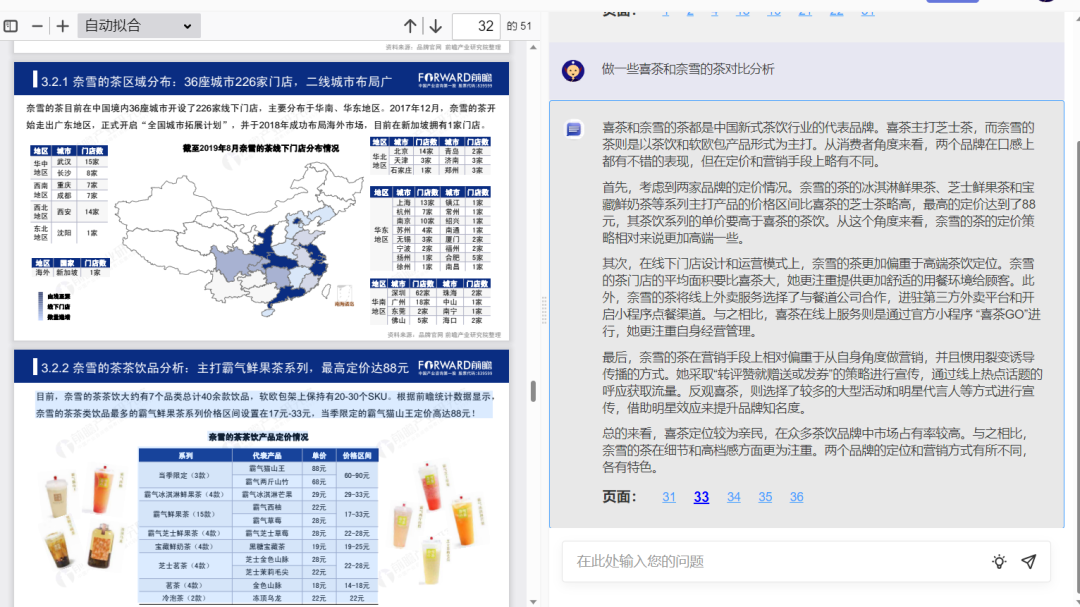Open page 36 reference link

796,497
